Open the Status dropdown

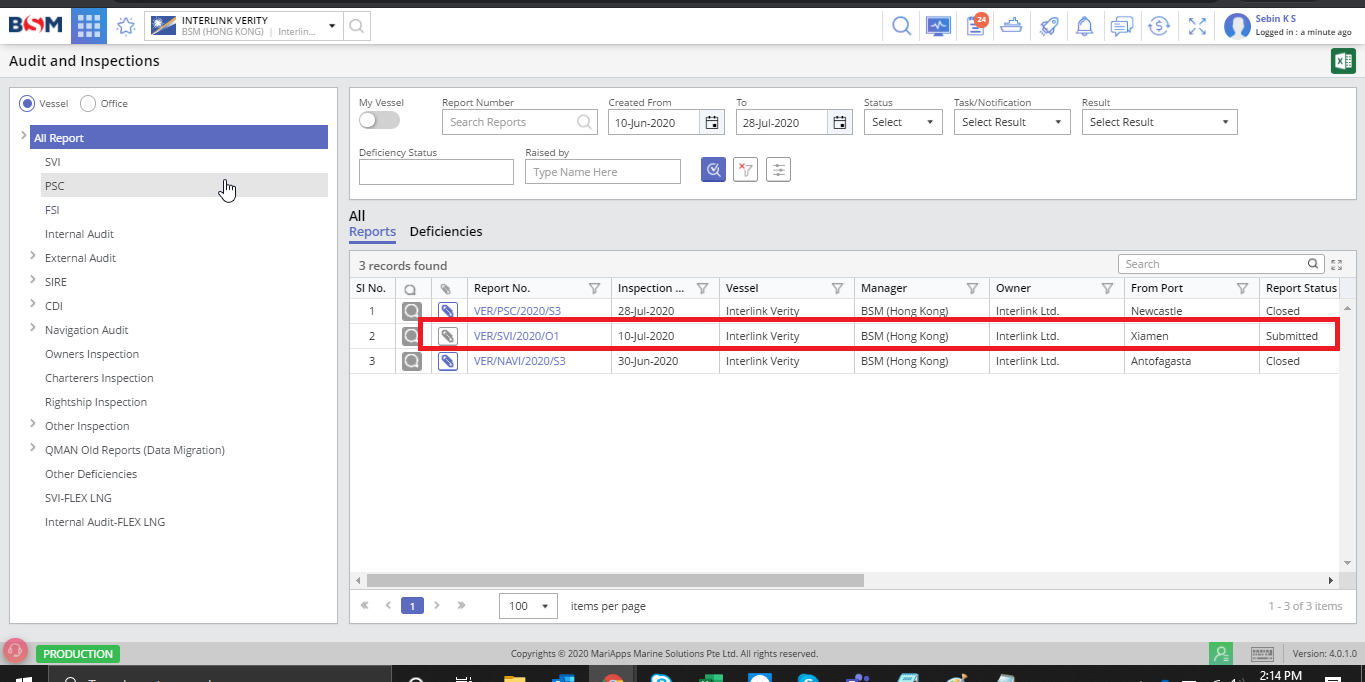click(x=902, y=122)
